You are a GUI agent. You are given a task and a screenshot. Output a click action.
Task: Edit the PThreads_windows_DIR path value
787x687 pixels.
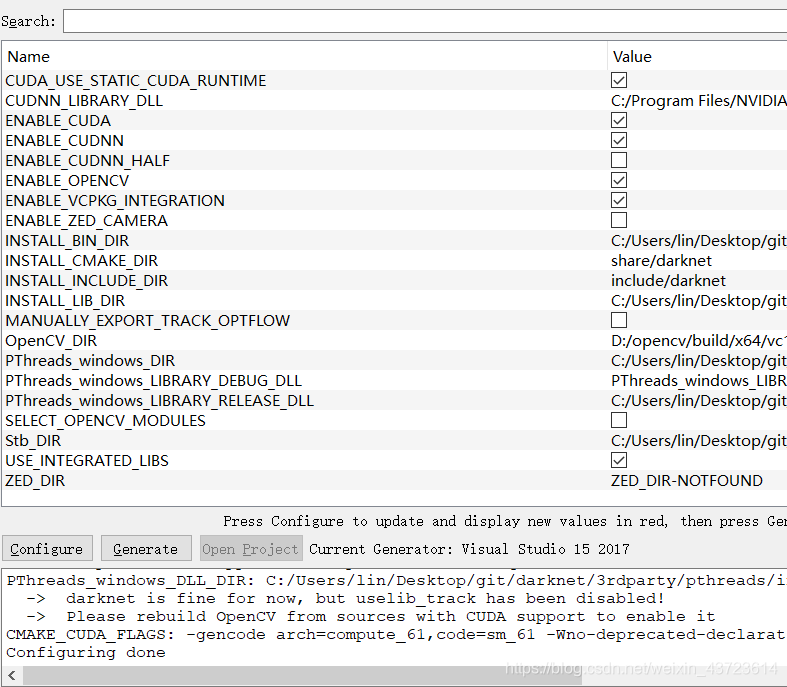pyautogui.click(x=699, y=361)
